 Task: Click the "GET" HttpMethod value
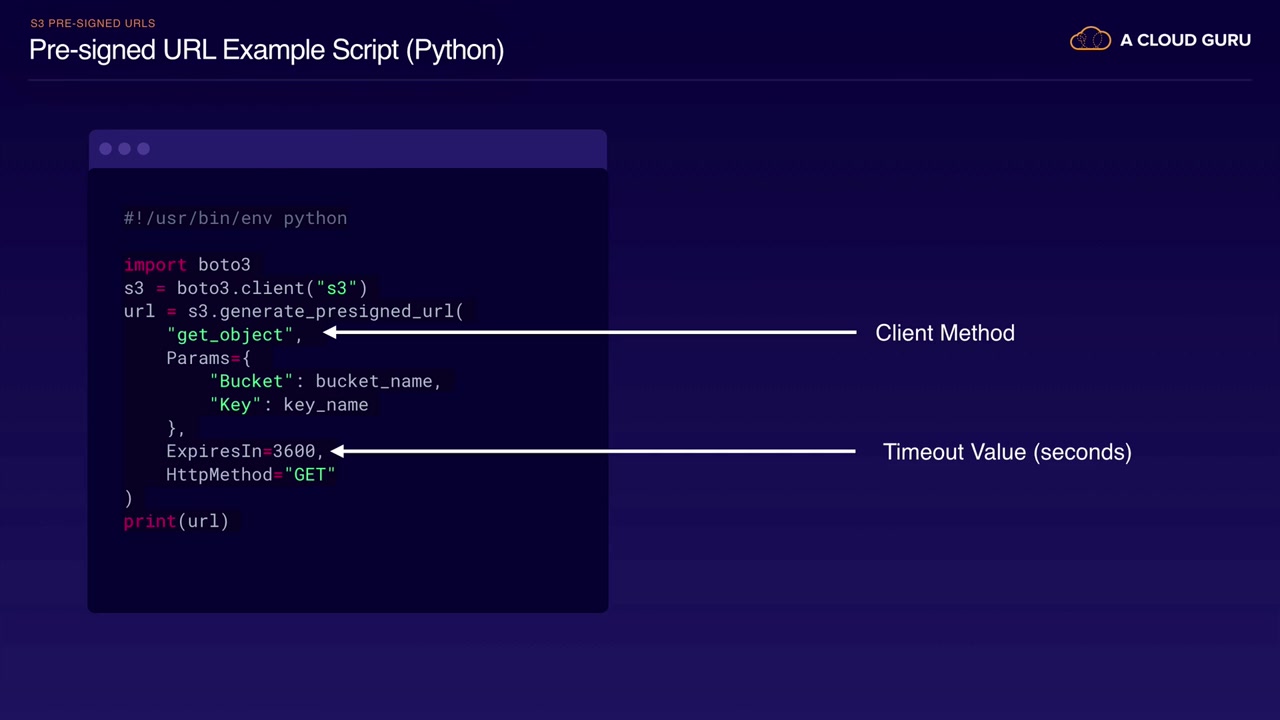tap(310, 475)
